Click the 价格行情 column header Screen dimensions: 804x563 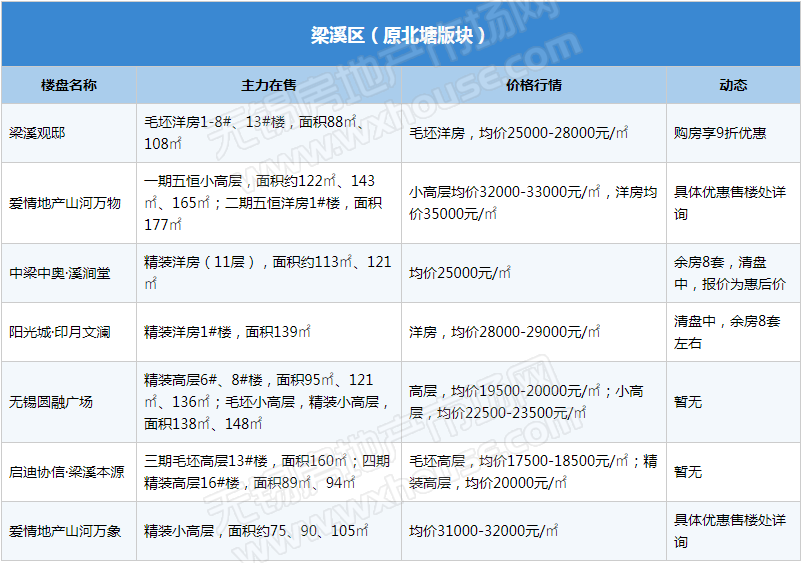pyautogui.click(x=534, y=85)
